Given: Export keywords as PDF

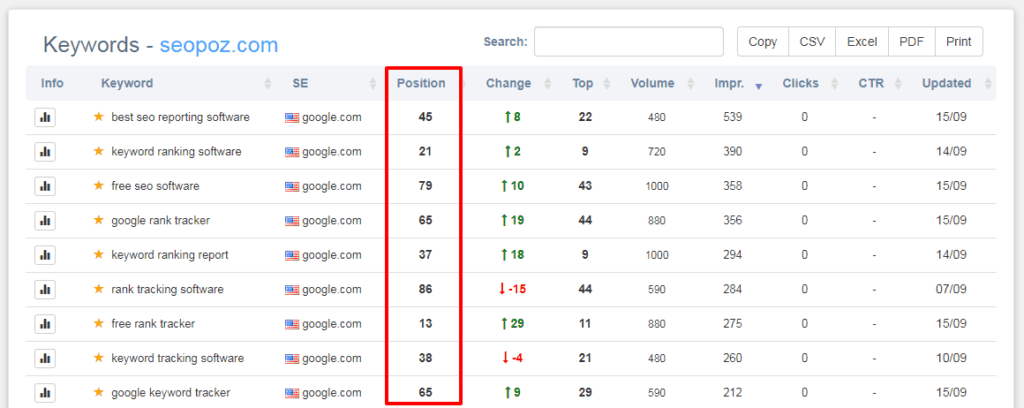Looking at the screenshot, I should [x=912, y=42].
